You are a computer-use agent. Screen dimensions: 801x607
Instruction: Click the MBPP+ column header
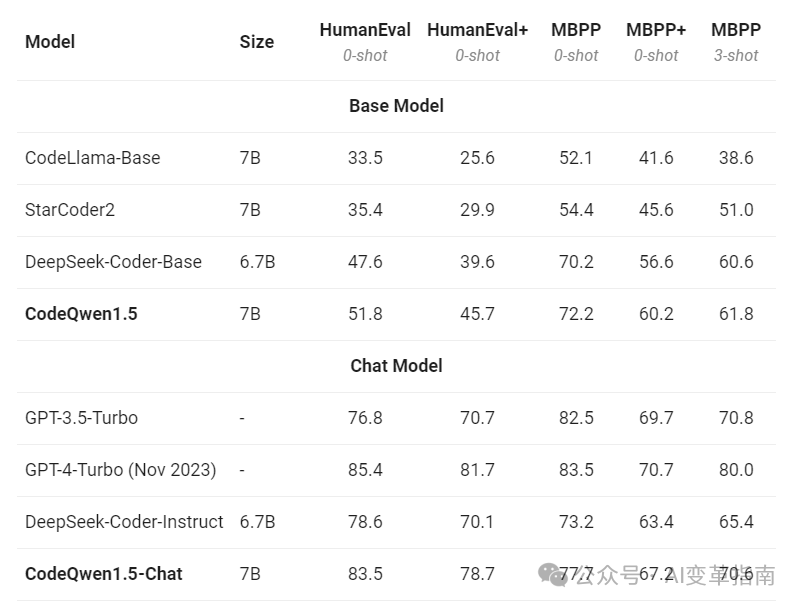pos(656,30)
